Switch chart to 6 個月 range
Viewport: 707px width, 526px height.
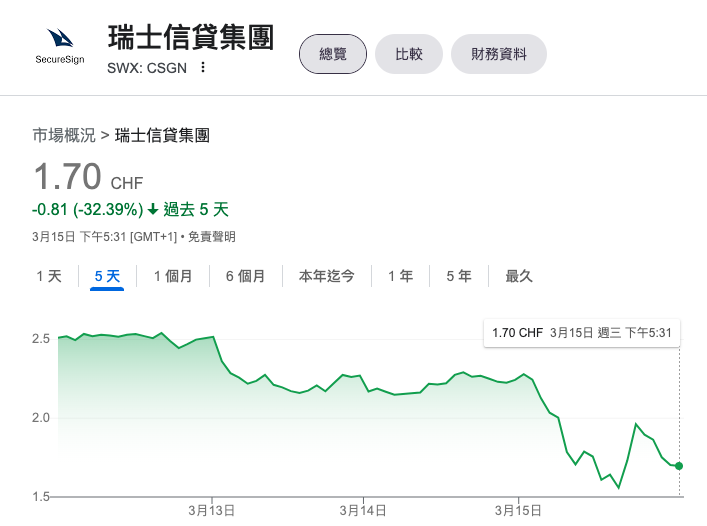point(245,276)
